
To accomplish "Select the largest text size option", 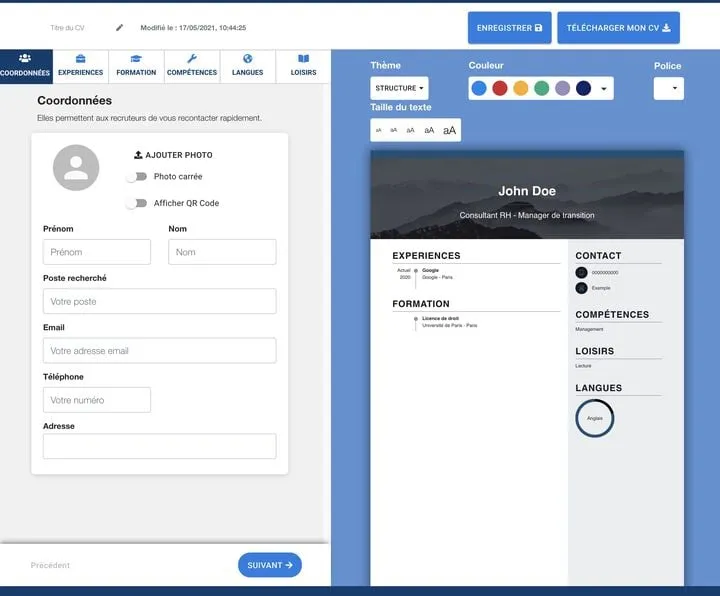I will click(450, 130).
